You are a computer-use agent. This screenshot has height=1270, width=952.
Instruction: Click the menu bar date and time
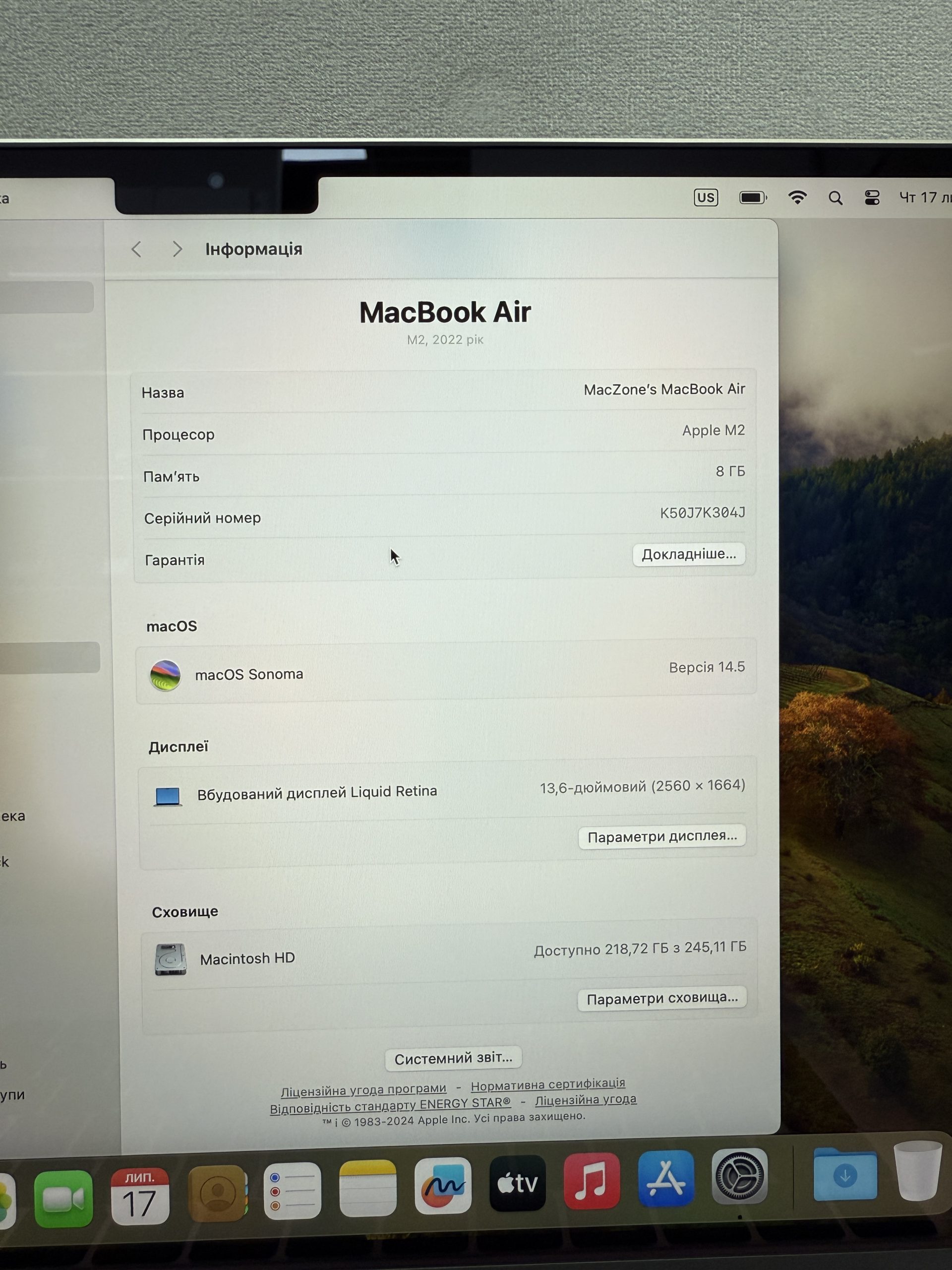click(925, 197)
